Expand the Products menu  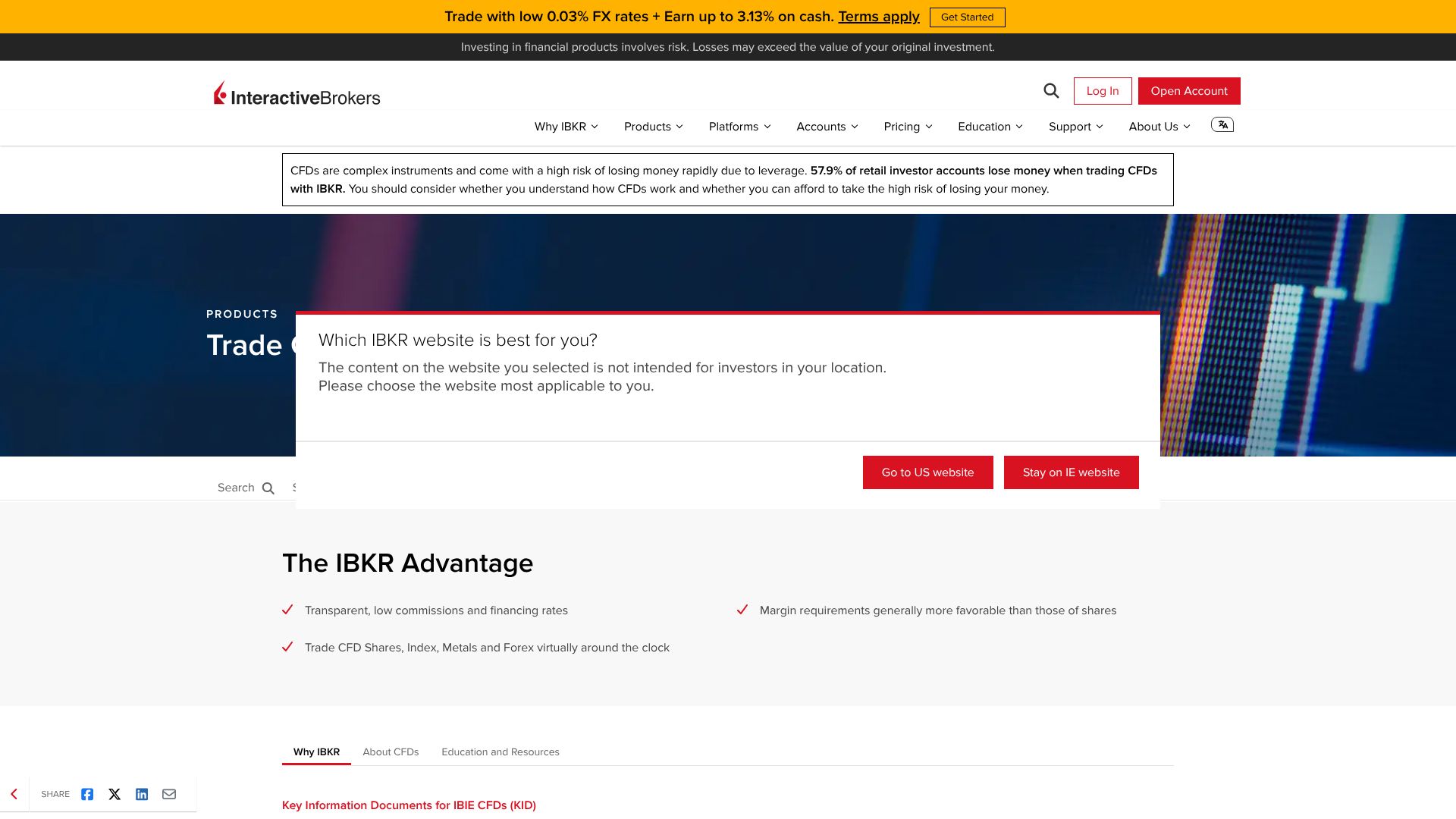(654, 127)
